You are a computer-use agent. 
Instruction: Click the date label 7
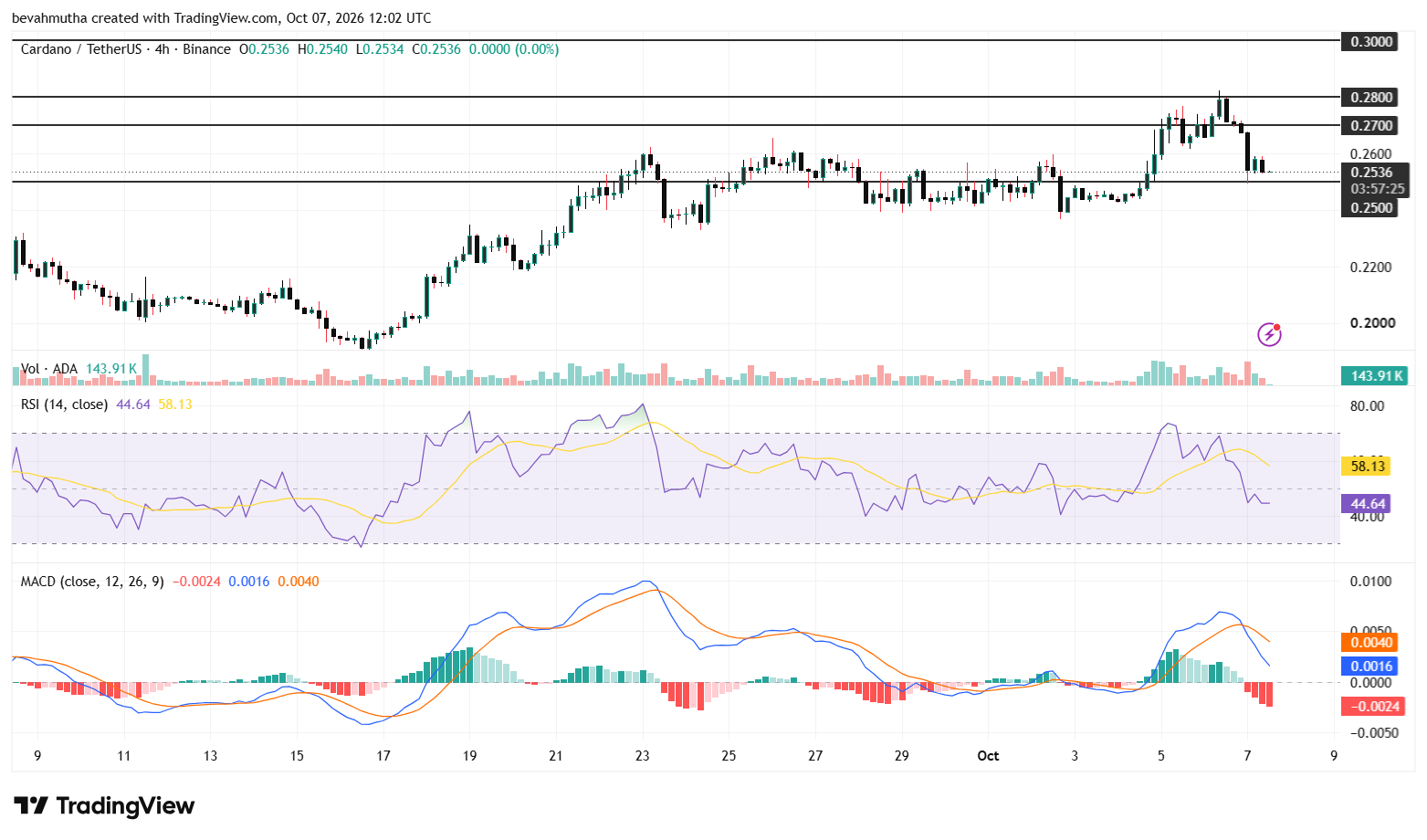tap(1247, 755)
